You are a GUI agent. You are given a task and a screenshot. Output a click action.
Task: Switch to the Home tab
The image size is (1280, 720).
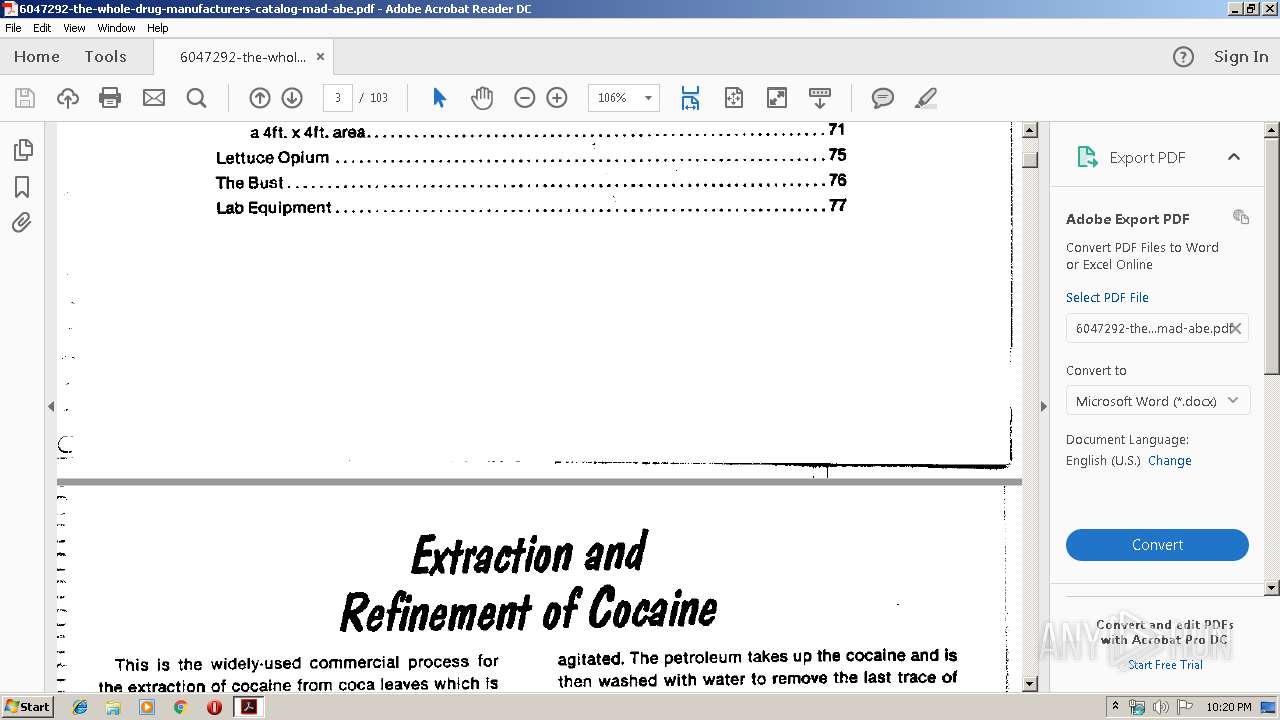click(x=37, y=57)
